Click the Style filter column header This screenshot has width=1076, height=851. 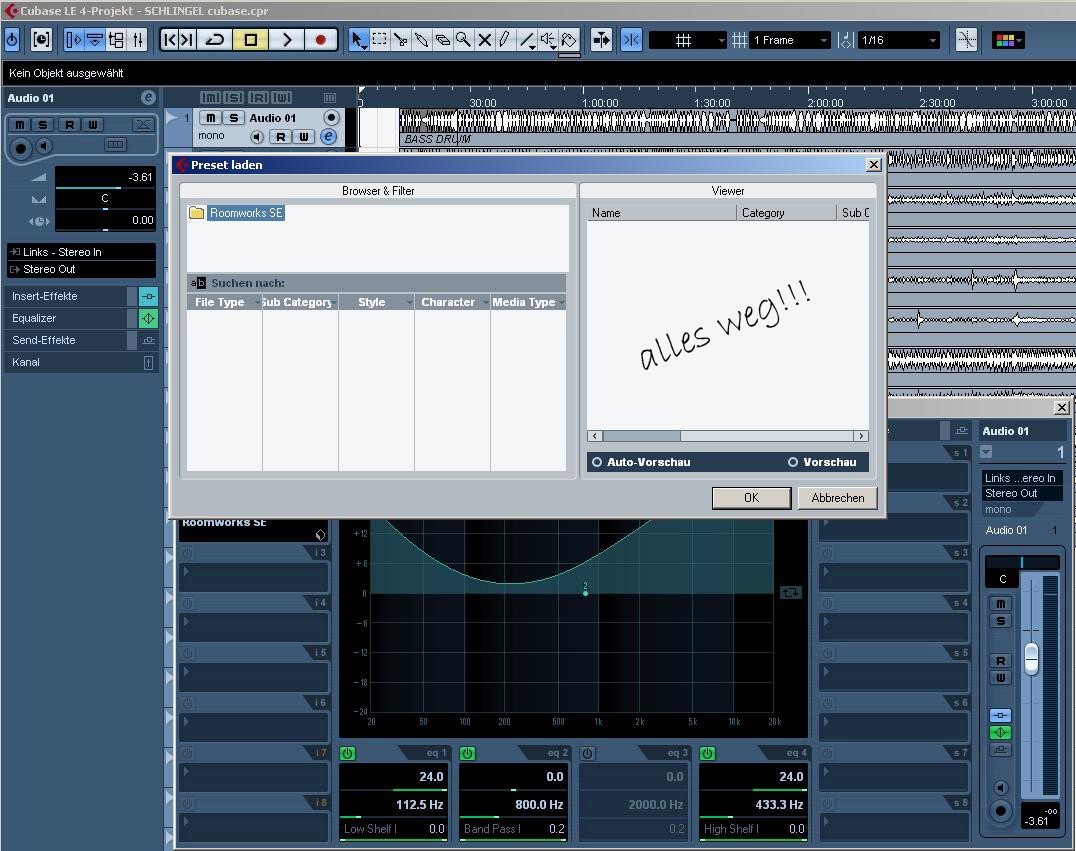tap(377, 303)
